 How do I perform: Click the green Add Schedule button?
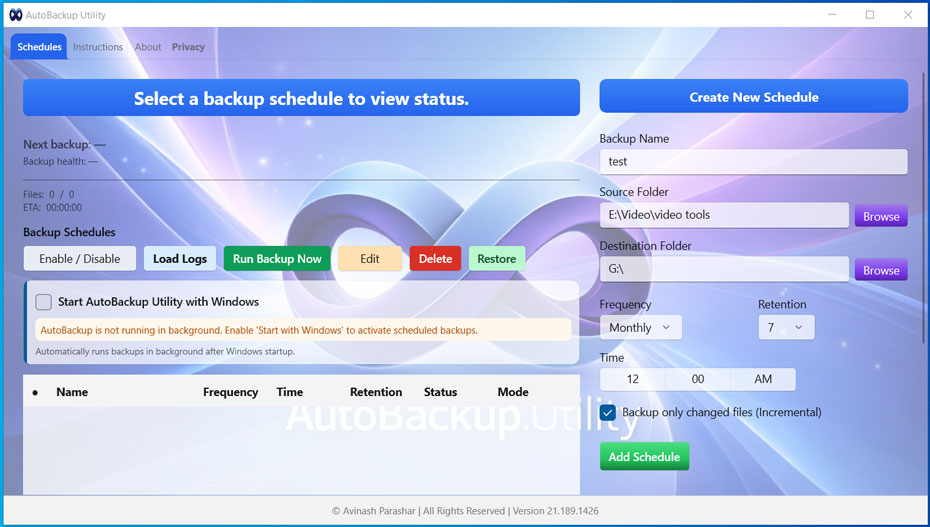pos(644,456)
